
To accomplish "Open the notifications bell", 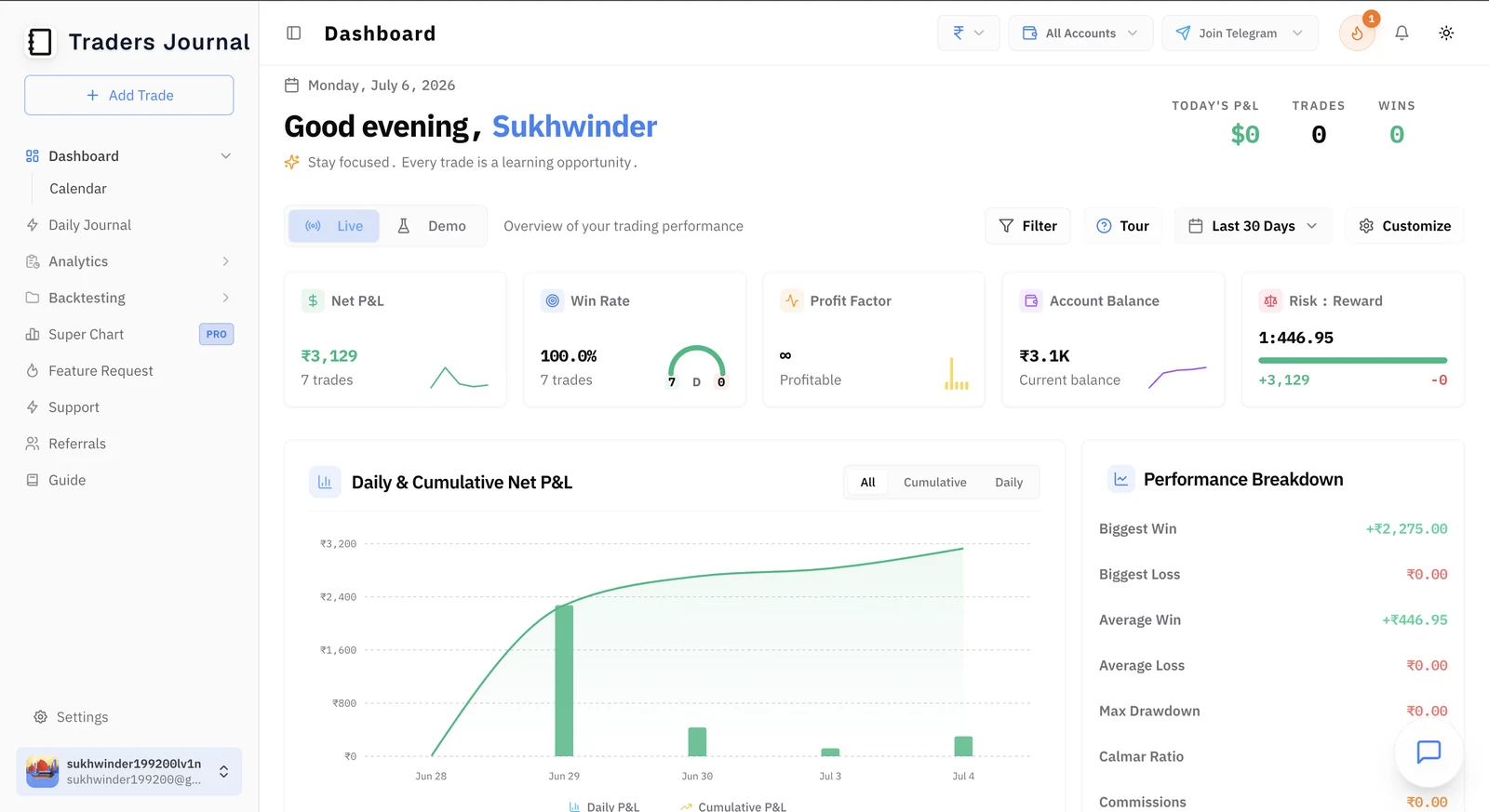I will [1402, 33].
